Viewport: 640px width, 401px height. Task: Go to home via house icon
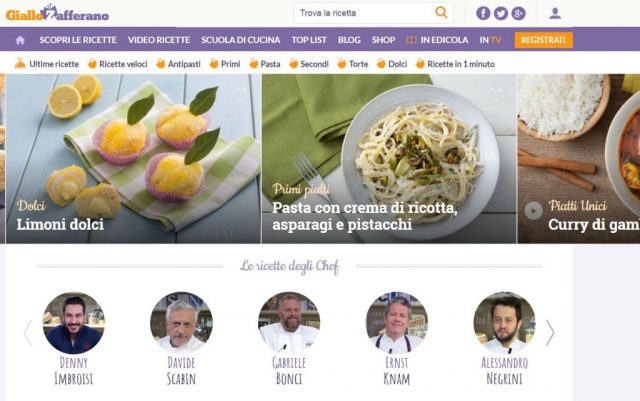click(x=20, y=40)
